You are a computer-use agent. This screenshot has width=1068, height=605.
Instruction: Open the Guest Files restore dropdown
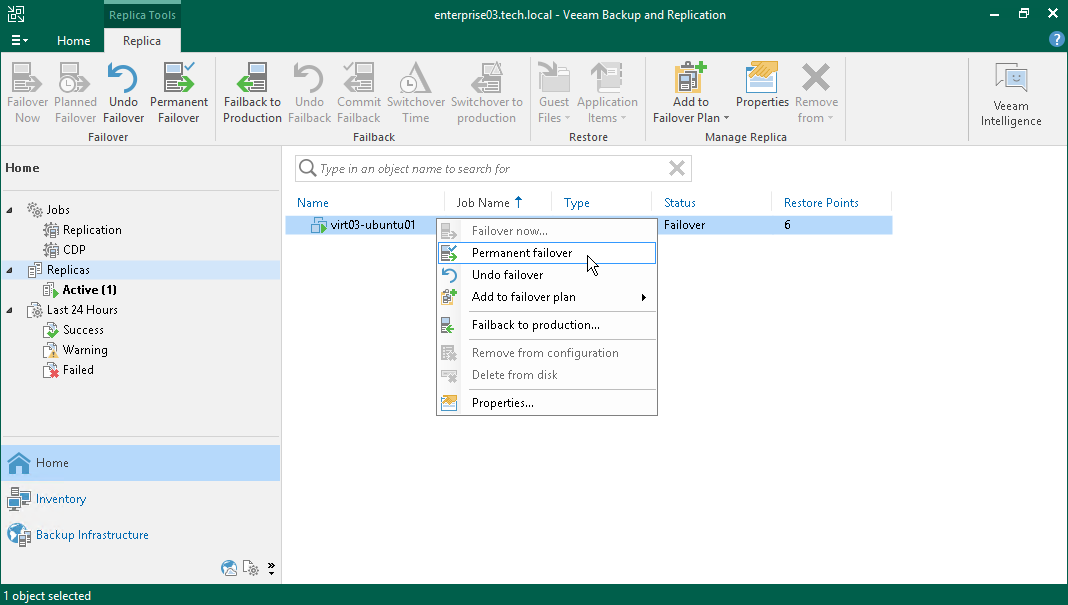[554, 93]
